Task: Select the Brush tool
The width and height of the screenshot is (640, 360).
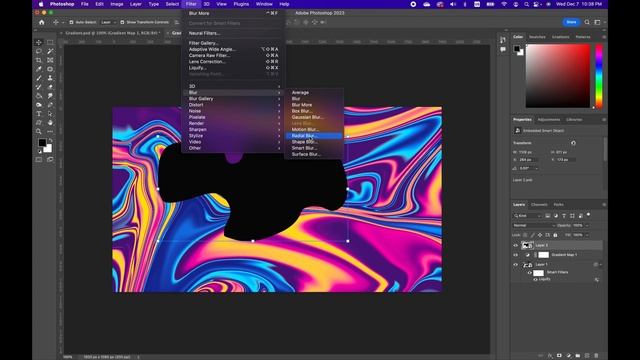Action: pyautogui.click(x=39, y=78)
